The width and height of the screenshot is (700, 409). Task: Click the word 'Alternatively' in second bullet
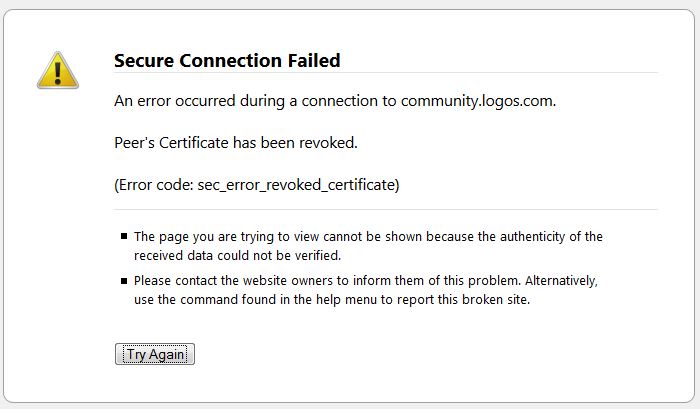pos(561,281)
